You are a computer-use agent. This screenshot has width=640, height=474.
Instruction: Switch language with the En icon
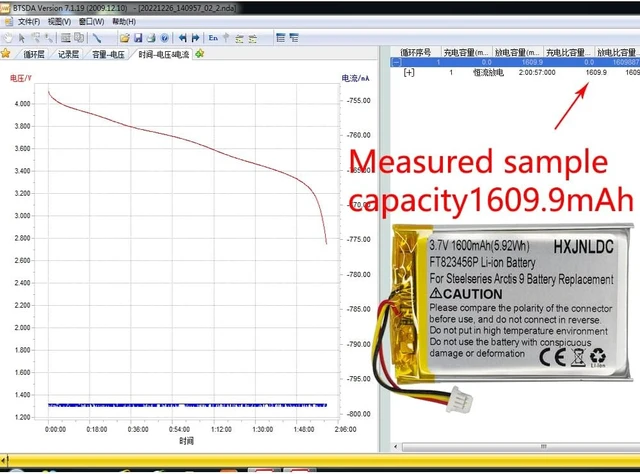click(213, 38)
